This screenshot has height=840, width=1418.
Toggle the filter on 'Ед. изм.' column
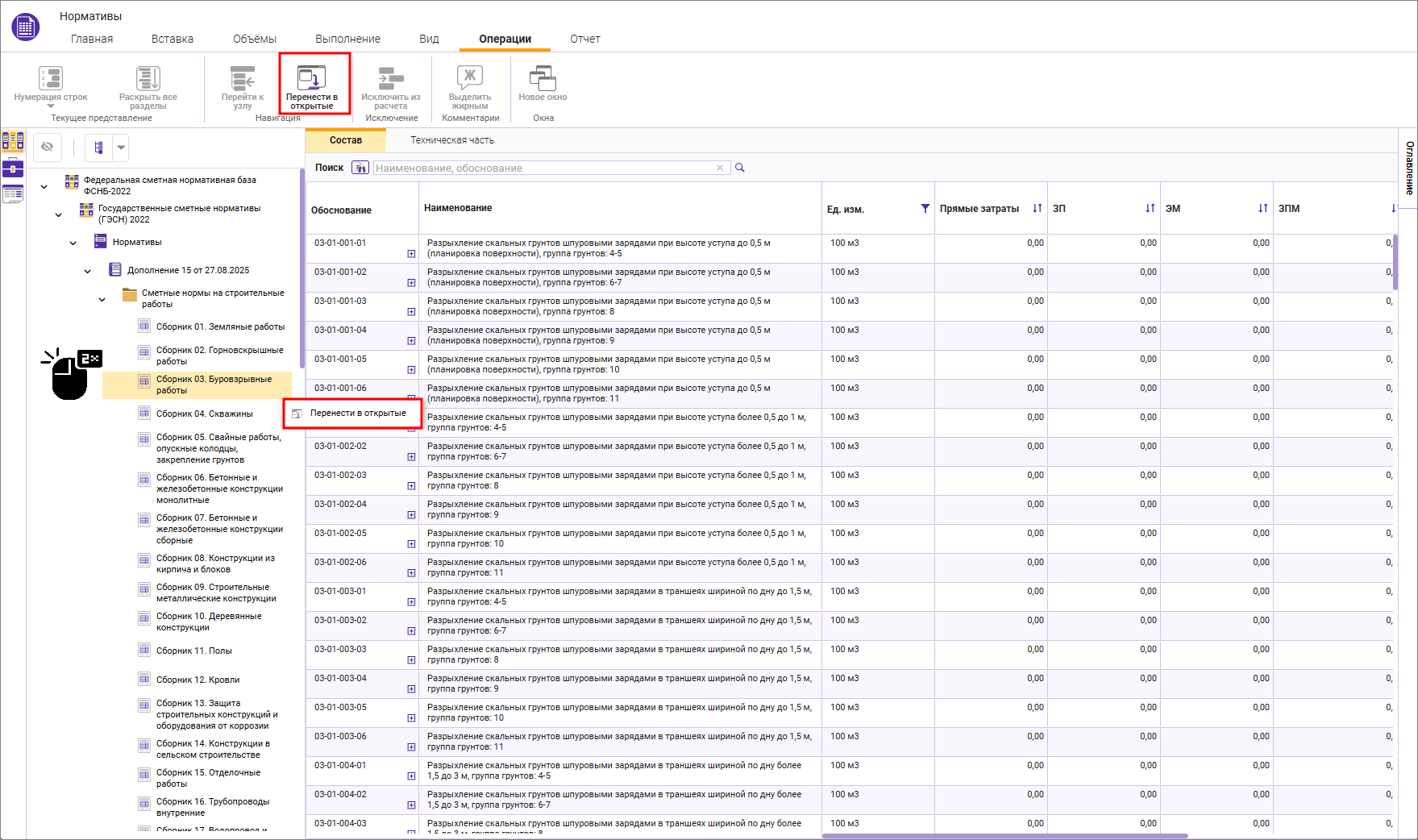[x=925, y=209]
